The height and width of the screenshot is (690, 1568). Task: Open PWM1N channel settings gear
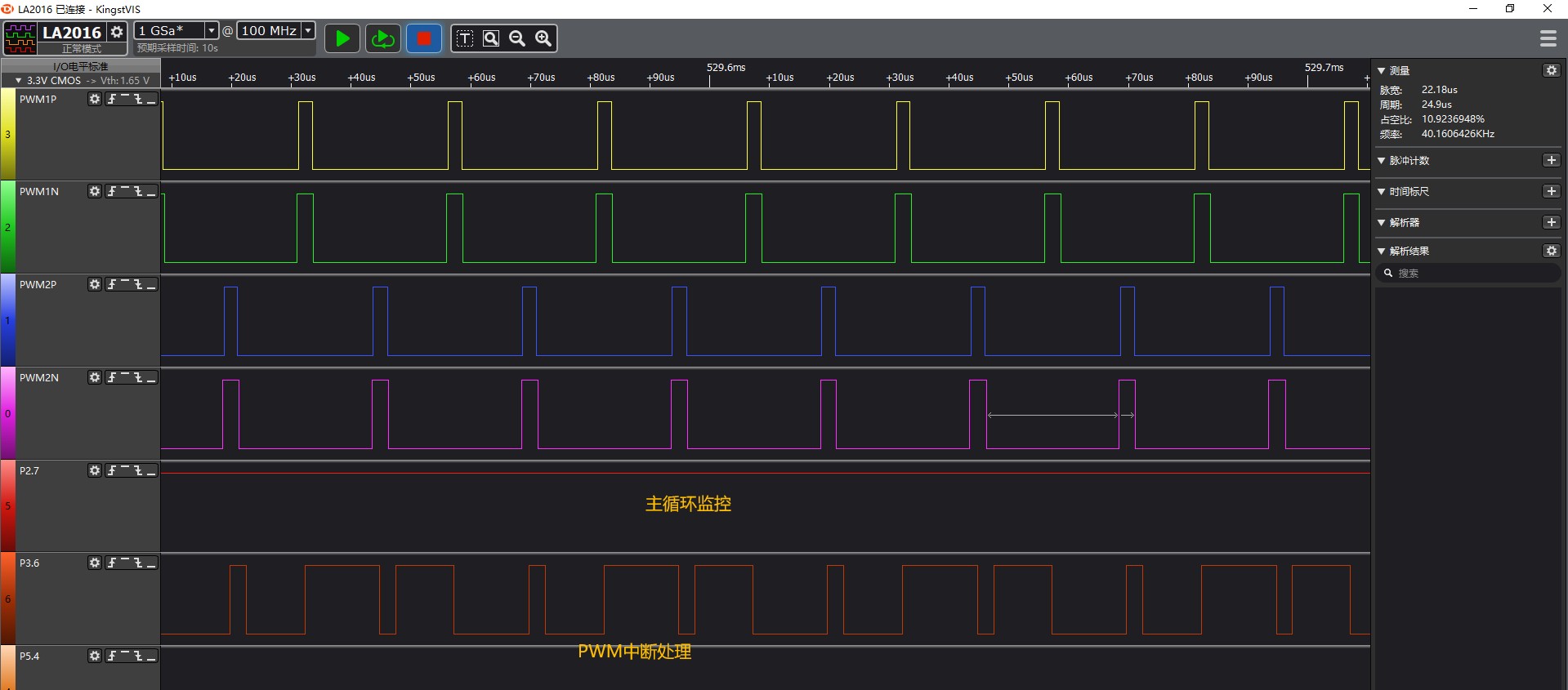95,191
